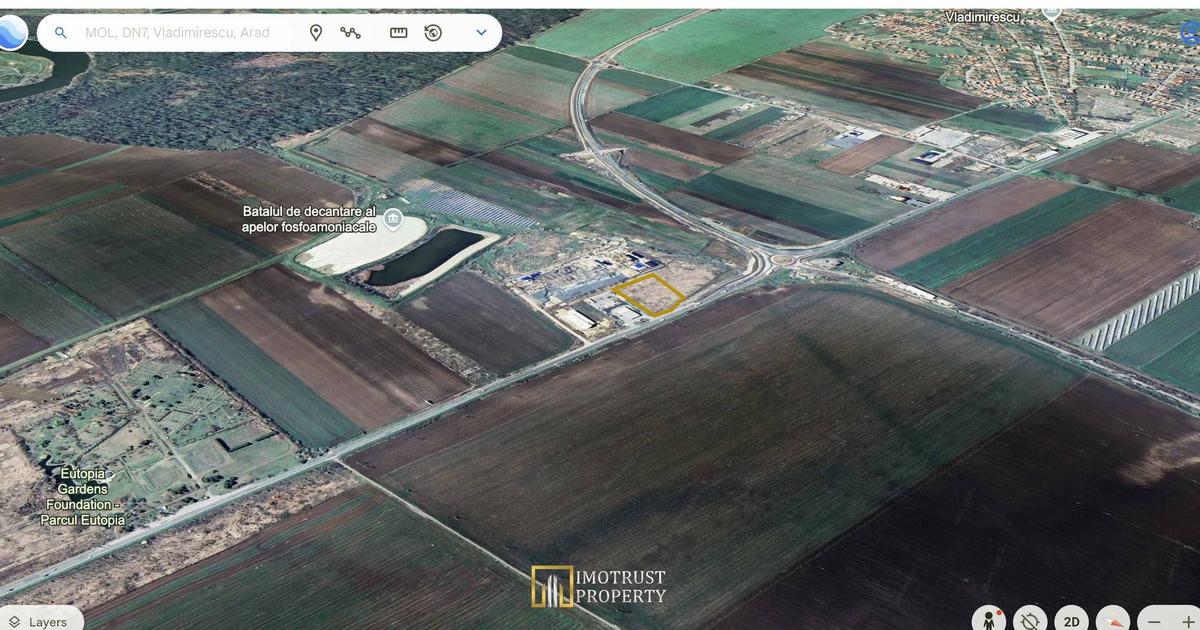1200x630 pixels.
Task: Open the Batalul de decantare place label
Action: click(x=309, y=219)
